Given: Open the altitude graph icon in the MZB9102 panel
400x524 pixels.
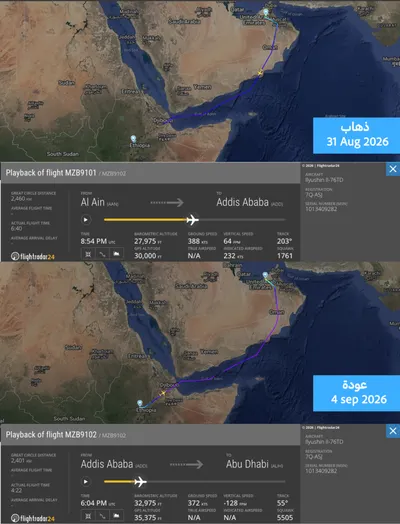Looking at the screenshot, I should pos(117,516).
